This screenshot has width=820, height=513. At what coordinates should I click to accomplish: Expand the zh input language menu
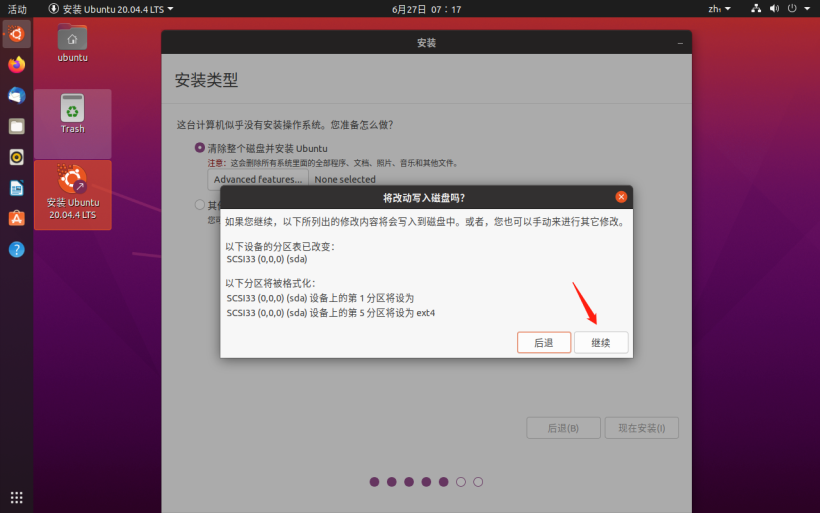[x=720, y=9]
